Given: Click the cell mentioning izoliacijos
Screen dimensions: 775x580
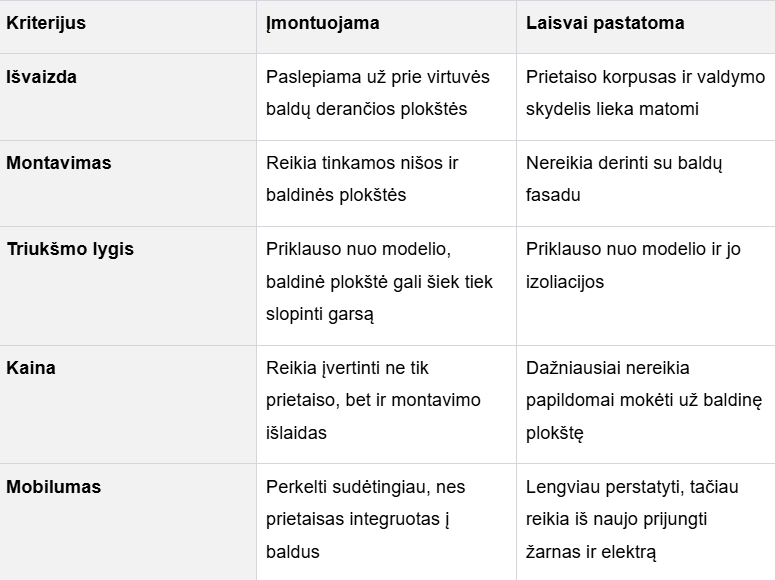Looking at the screenshot, I should [x=646, y=286].
